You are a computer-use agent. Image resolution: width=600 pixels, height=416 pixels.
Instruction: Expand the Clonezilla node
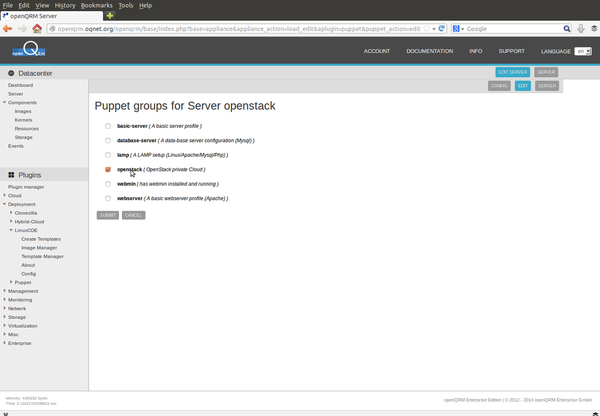(11, 213)
